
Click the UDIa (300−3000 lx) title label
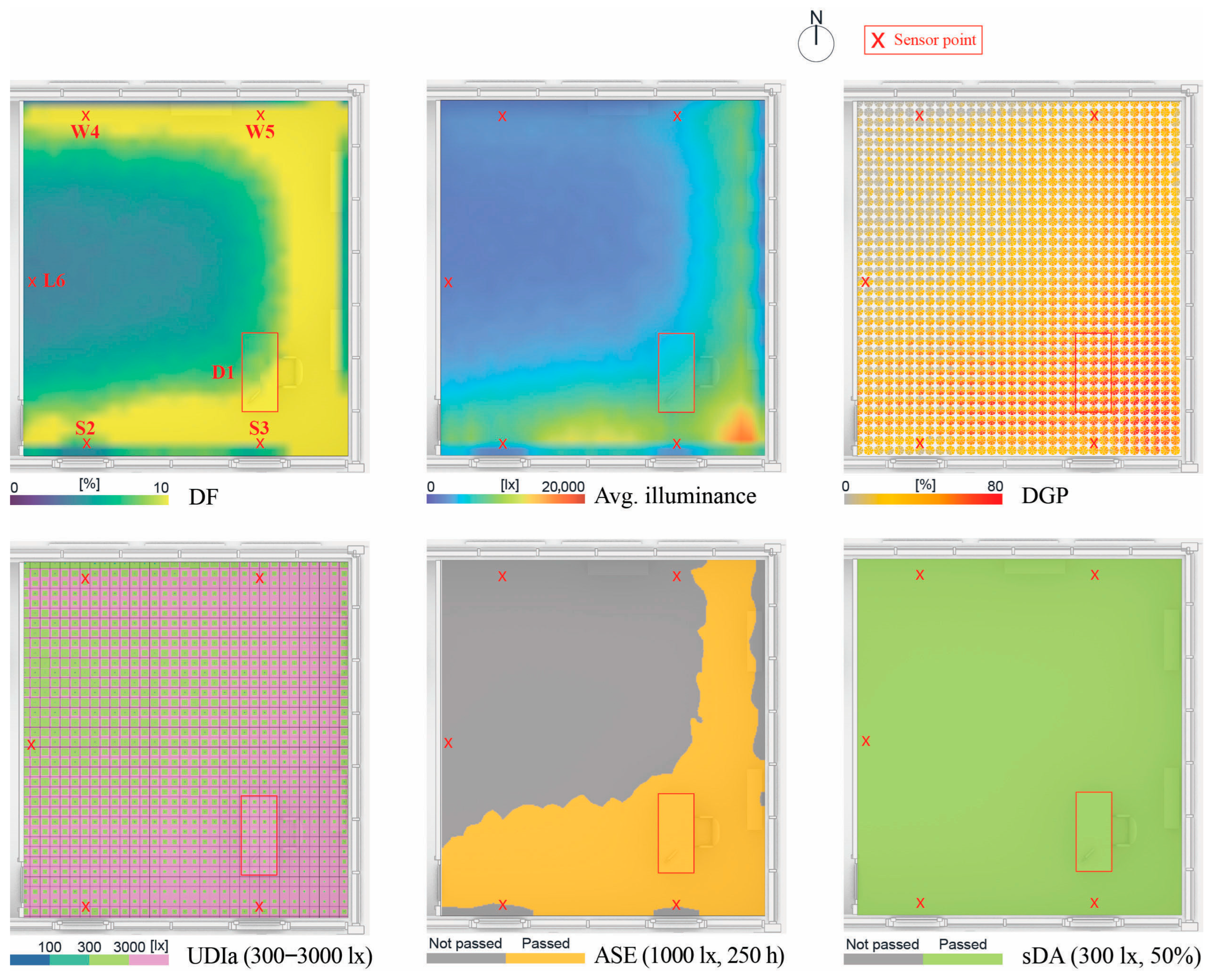click(x=279, y=956)
